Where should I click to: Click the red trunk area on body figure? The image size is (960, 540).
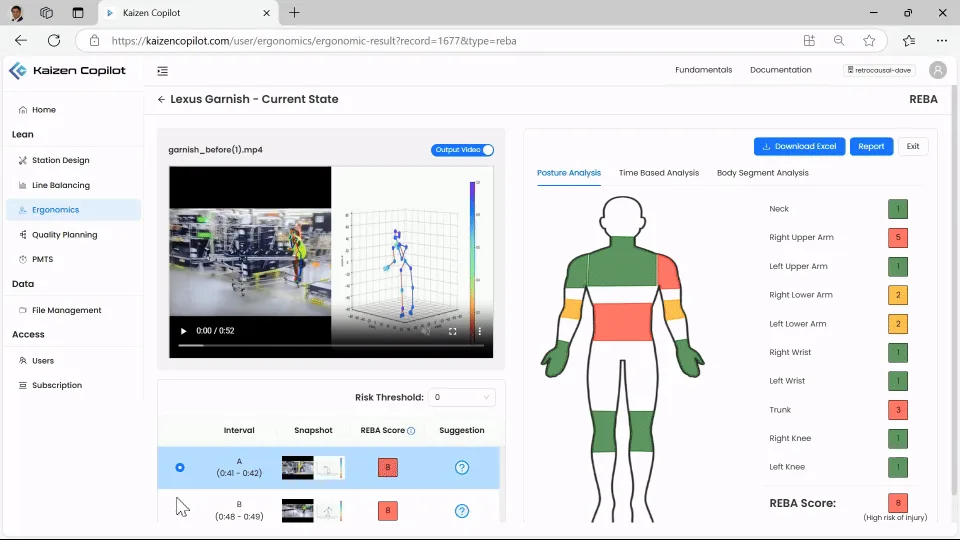tap(623, 321)
